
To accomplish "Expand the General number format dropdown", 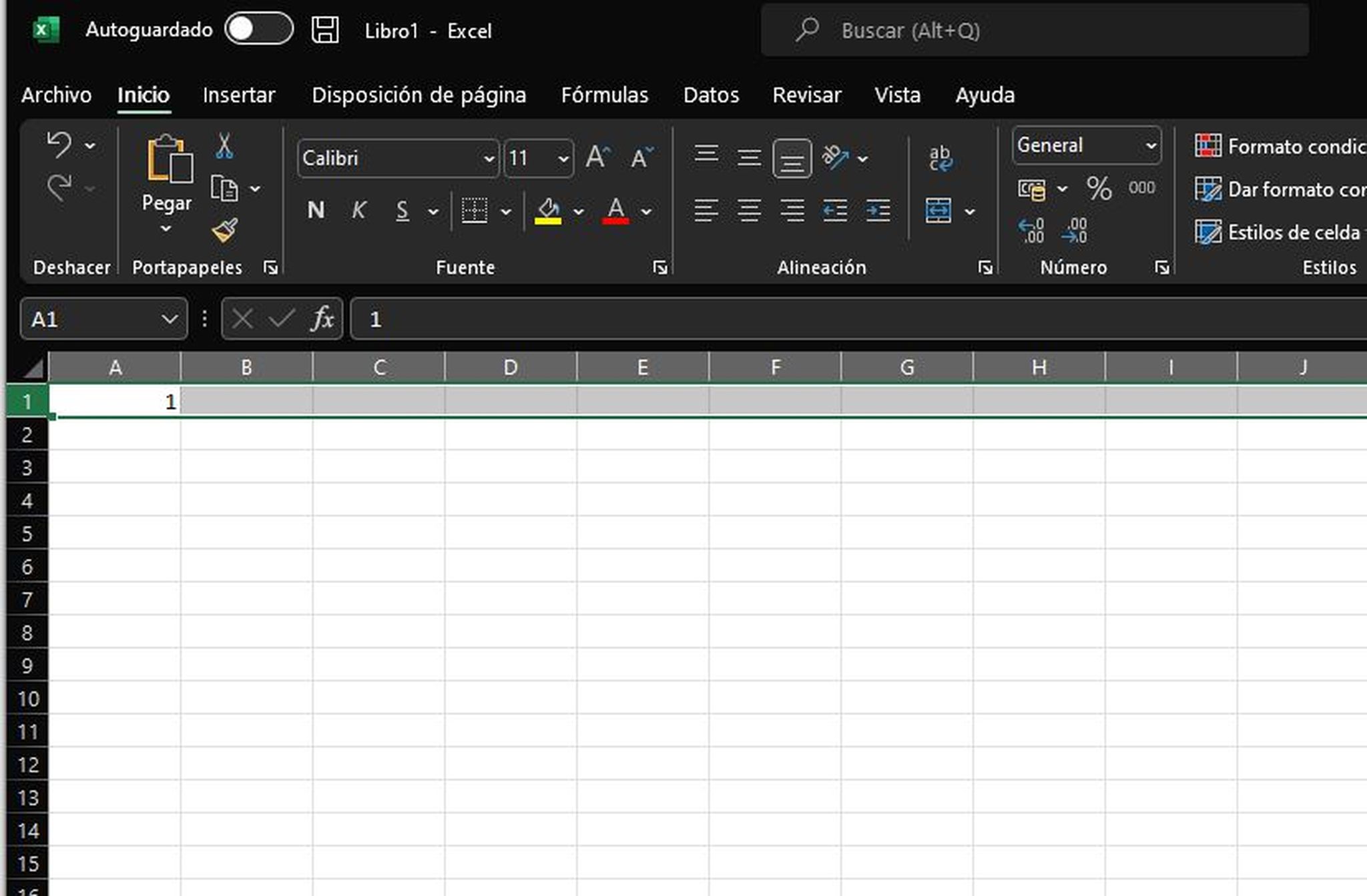I will [1151, 145].
